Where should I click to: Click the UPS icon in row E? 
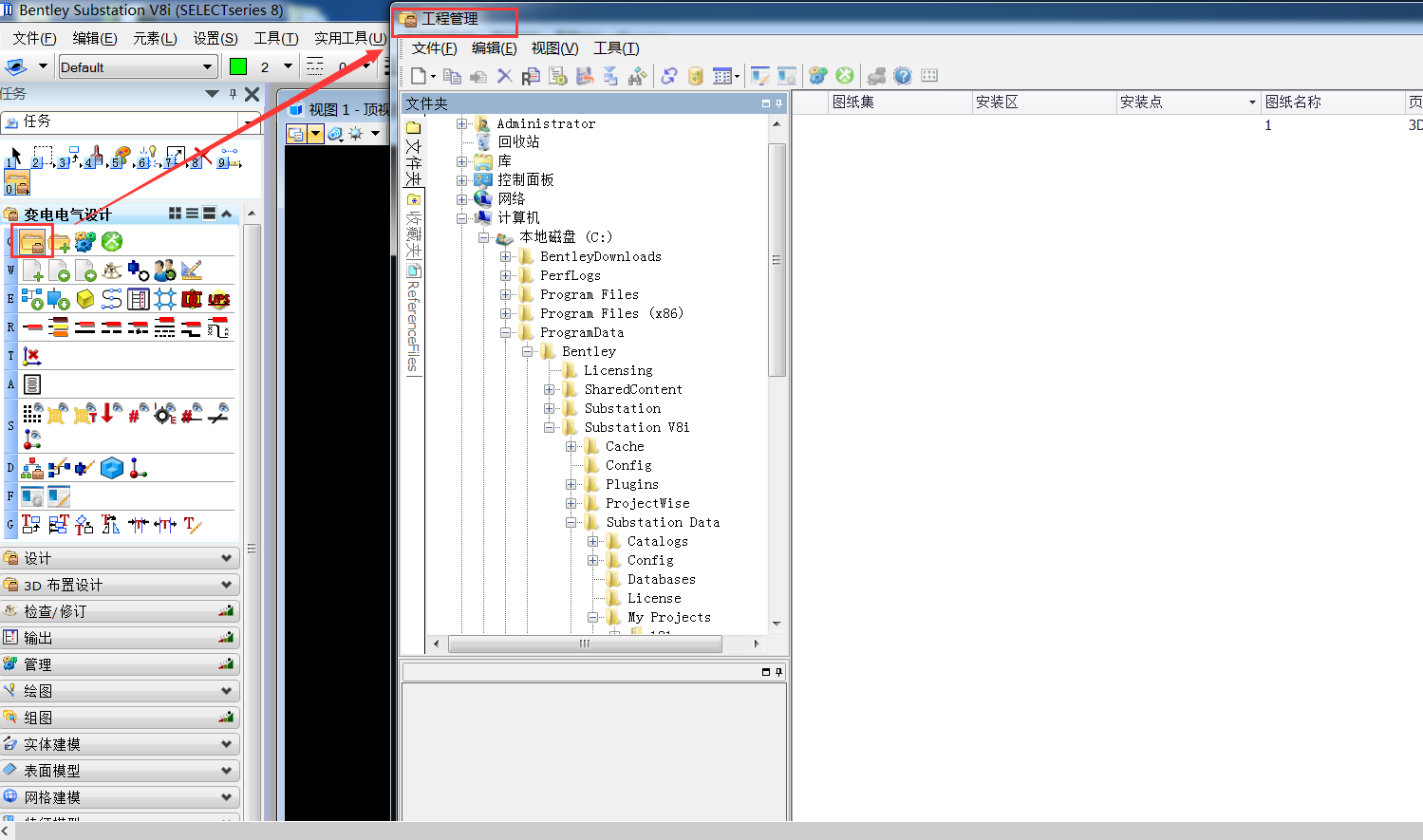point(218,300)
